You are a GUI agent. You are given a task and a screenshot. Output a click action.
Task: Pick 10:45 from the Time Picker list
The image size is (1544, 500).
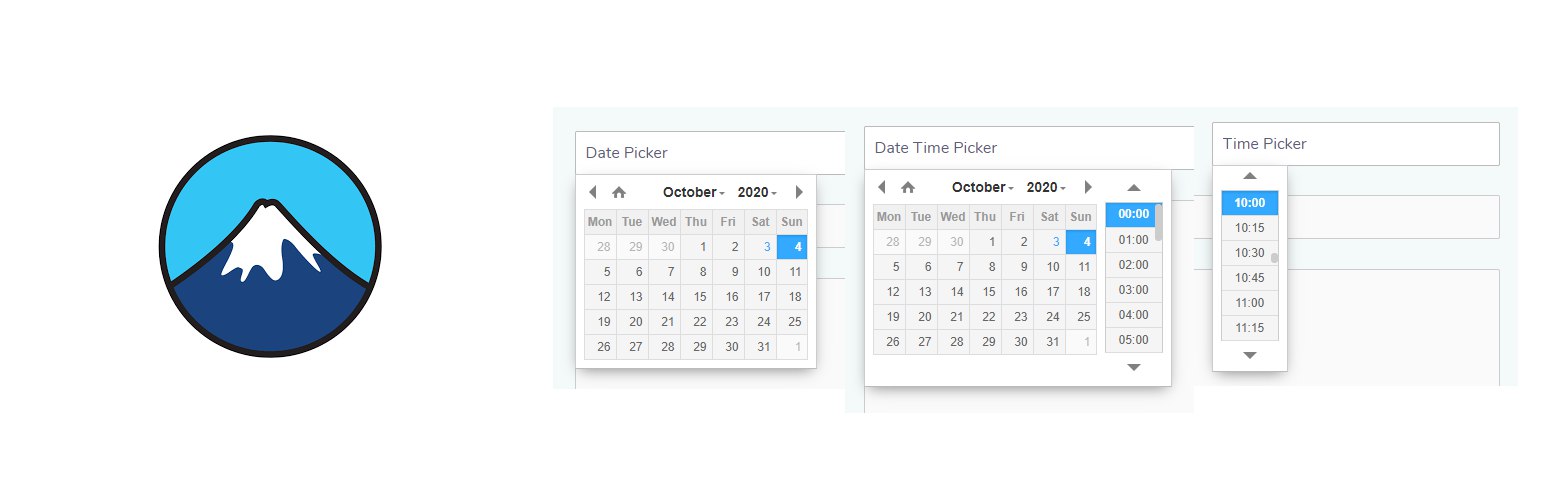[1249, 278]
